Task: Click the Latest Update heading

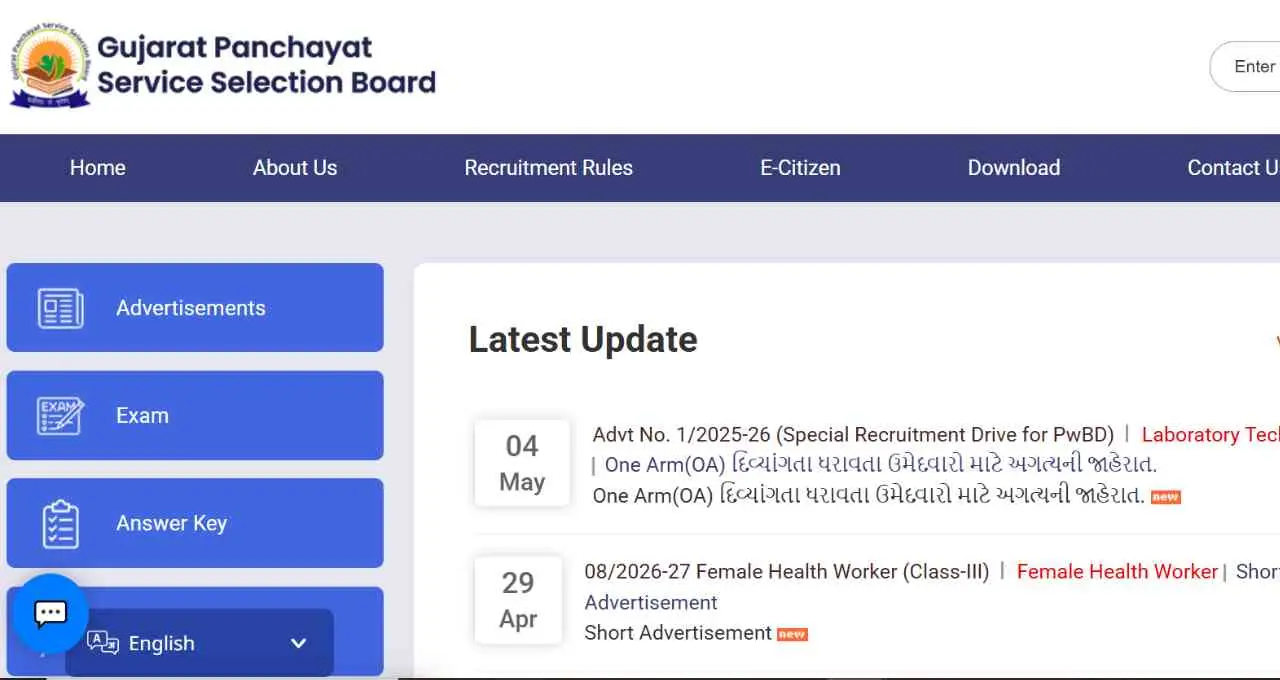Action: (x=583, y=340)
